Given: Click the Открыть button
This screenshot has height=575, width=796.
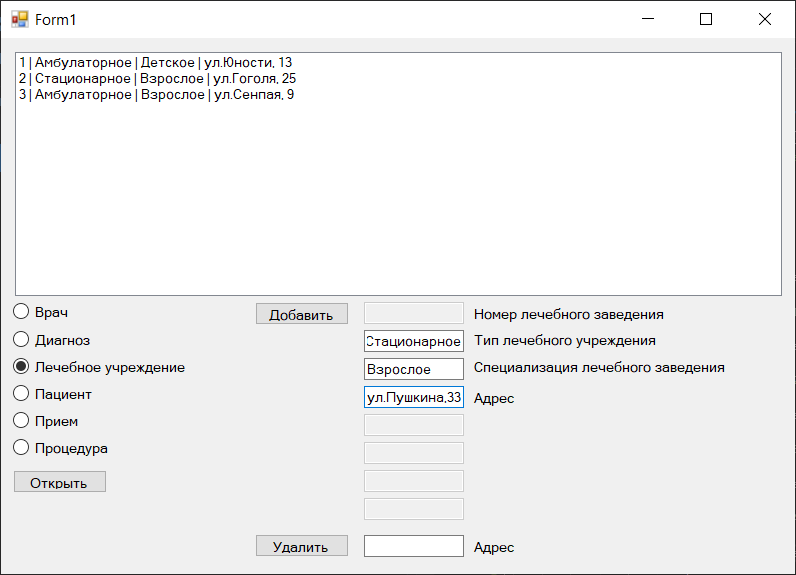Looking at the screenshot, I should coord(59,482).
